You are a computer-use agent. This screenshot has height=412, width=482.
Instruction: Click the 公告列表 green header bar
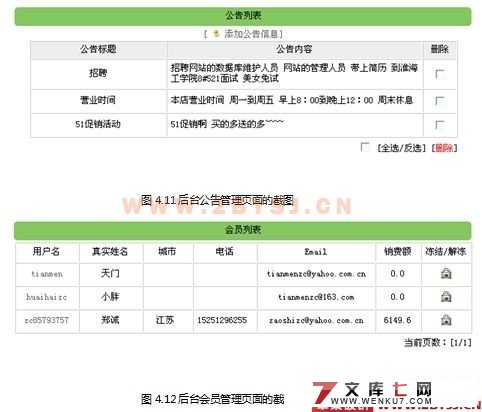click(x=243, y=16)
